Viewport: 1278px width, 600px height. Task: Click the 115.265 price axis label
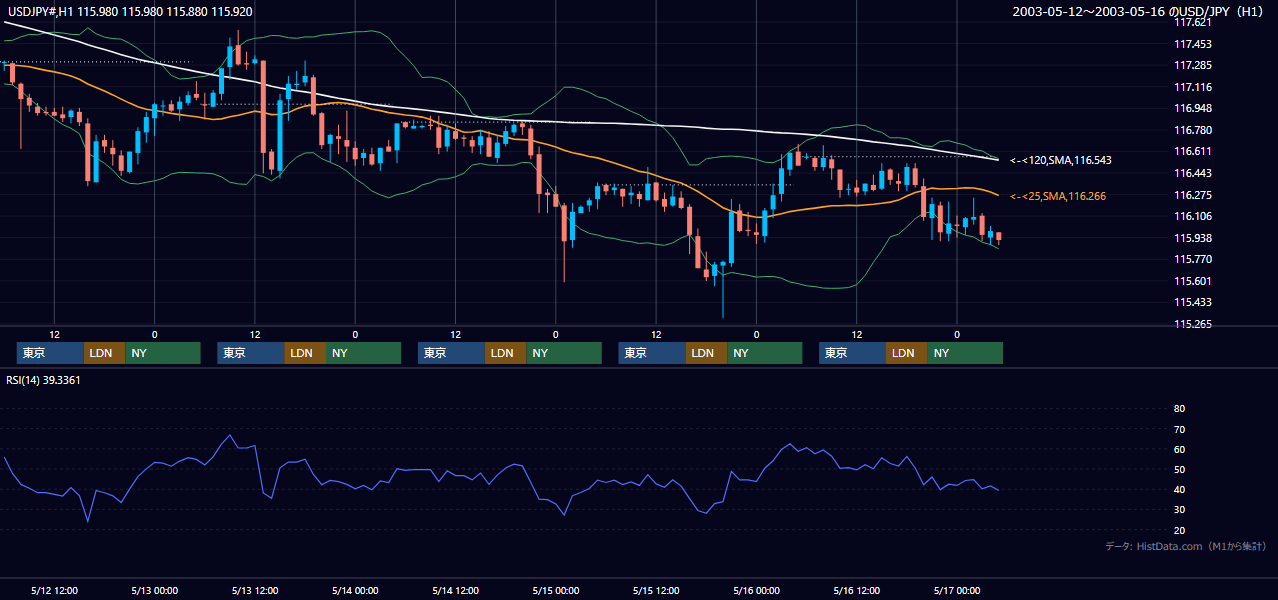pyautogui.click(x=1192, y=324)
